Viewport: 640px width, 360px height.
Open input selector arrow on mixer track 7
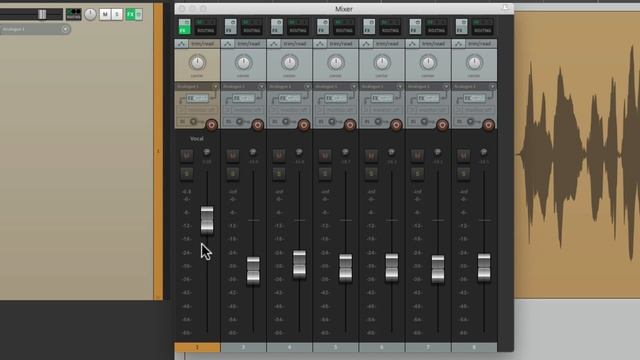[x=446, y=87]
